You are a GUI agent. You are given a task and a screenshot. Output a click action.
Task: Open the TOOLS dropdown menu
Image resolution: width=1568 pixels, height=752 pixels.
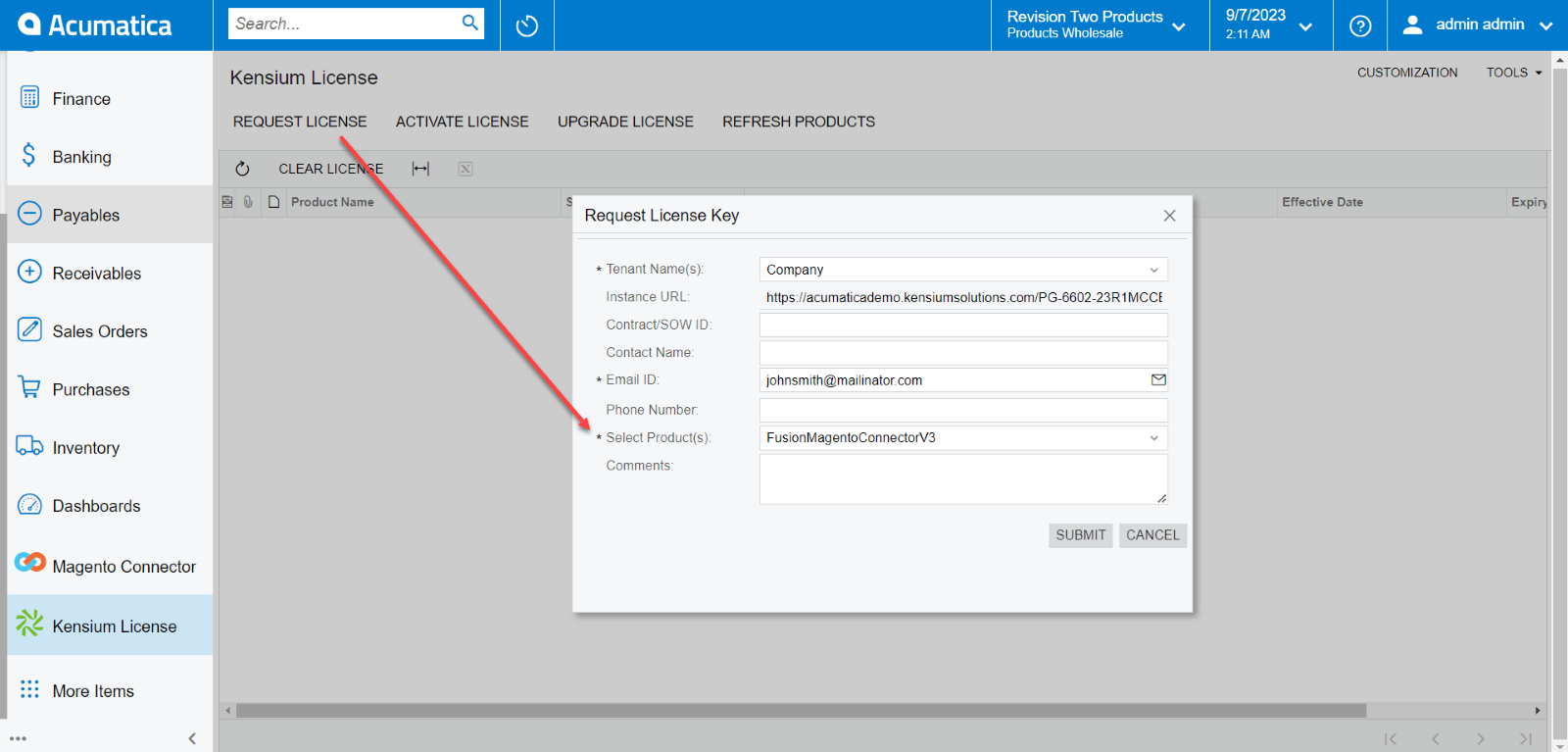pos(1514,73)
